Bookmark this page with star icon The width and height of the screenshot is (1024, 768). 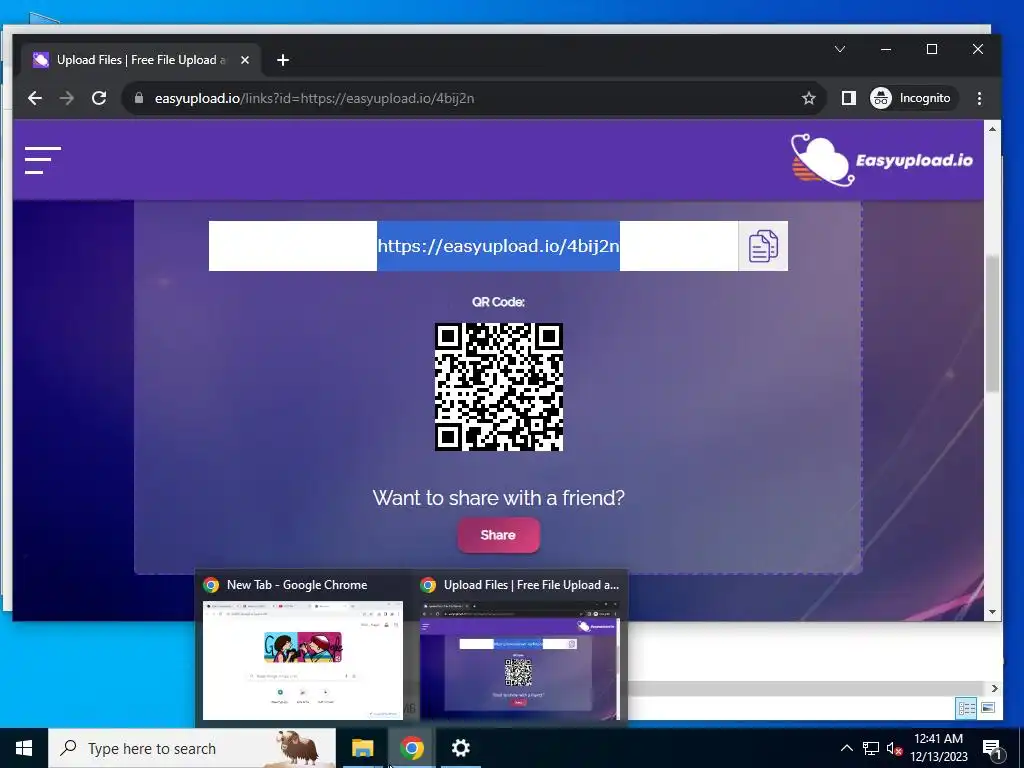[x=808, y=98]
